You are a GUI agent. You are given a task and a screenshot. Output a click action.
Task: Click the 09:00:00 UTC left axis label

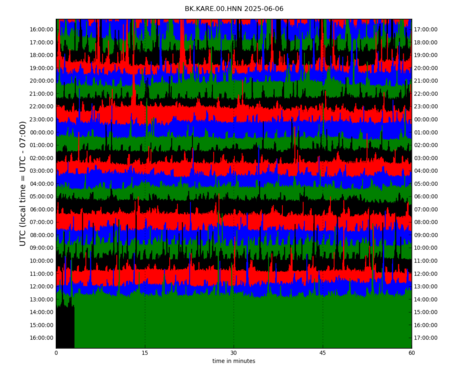tap(41, 248)
